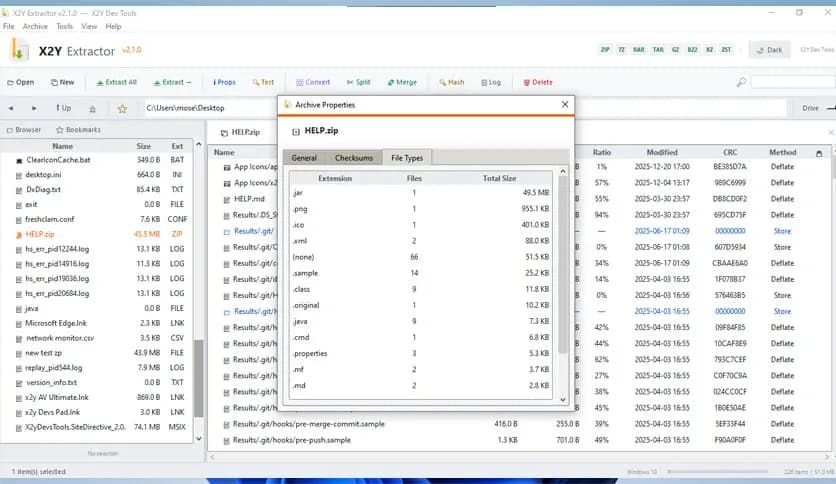Screen dimensions: 836x484
Task: Bookmark current folder with the star icon
Action: 122,109
